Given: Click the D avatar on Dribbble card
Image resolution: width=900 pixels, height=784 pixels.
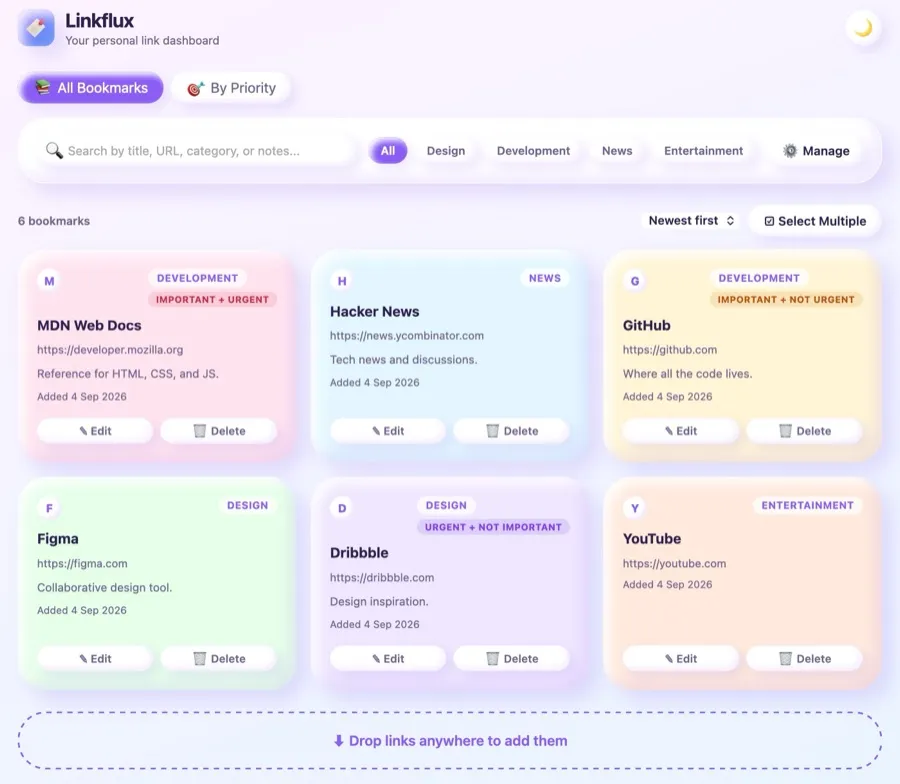Looking at the screenshot, I should pos(342,508).
